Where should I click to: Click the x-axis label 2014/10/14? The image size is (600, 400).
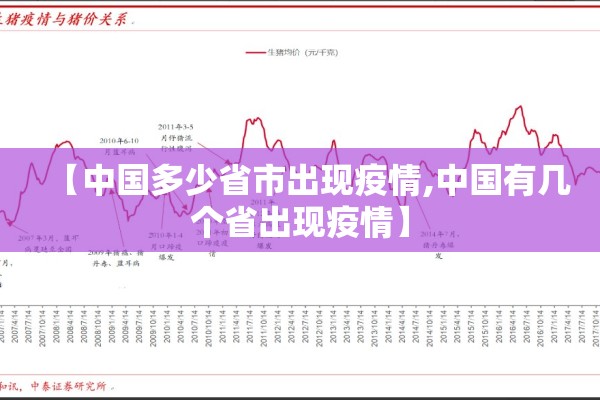[x=430, y=328]
